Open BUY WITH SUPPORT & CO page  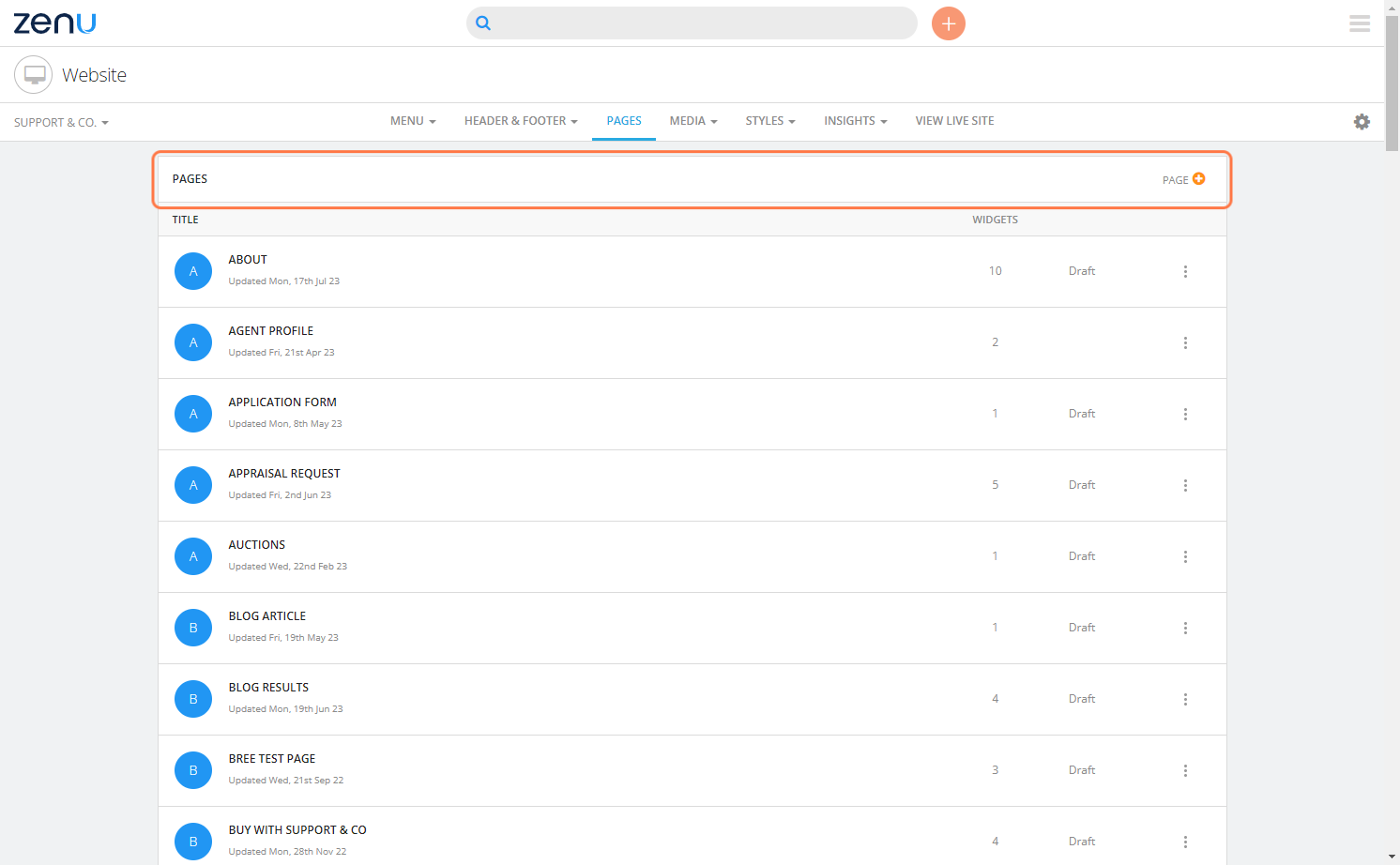click(x=297, y=830)
